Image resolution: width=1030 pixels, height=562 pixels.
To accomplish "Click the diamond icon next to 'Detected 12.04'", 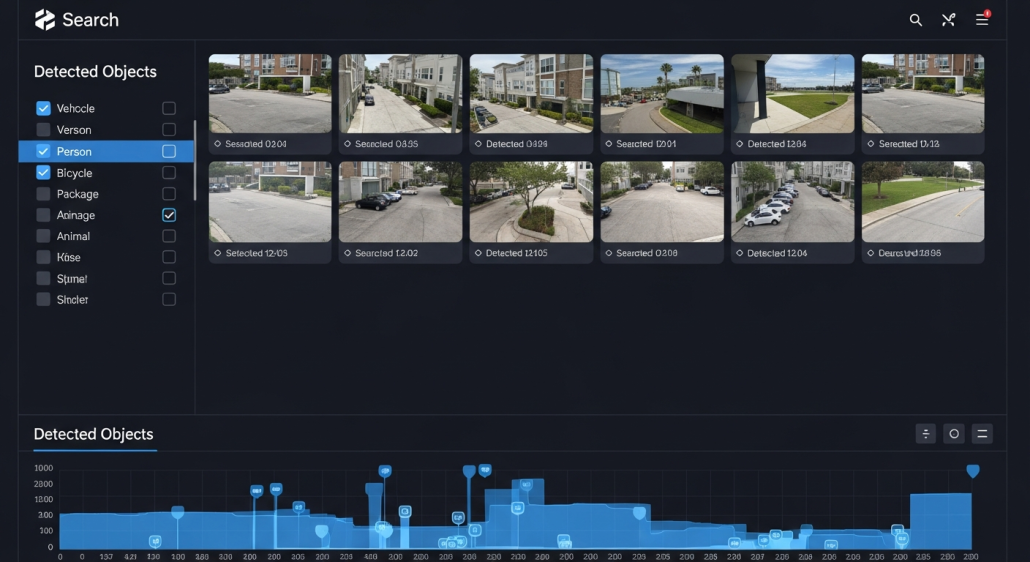I will pos(739,253).
